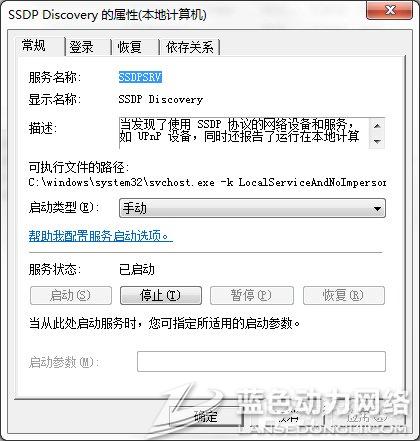Expand the 启动类型 dropdown showing 手动
420x441 pixels.
pyautogui.click(x=252, y=208)
